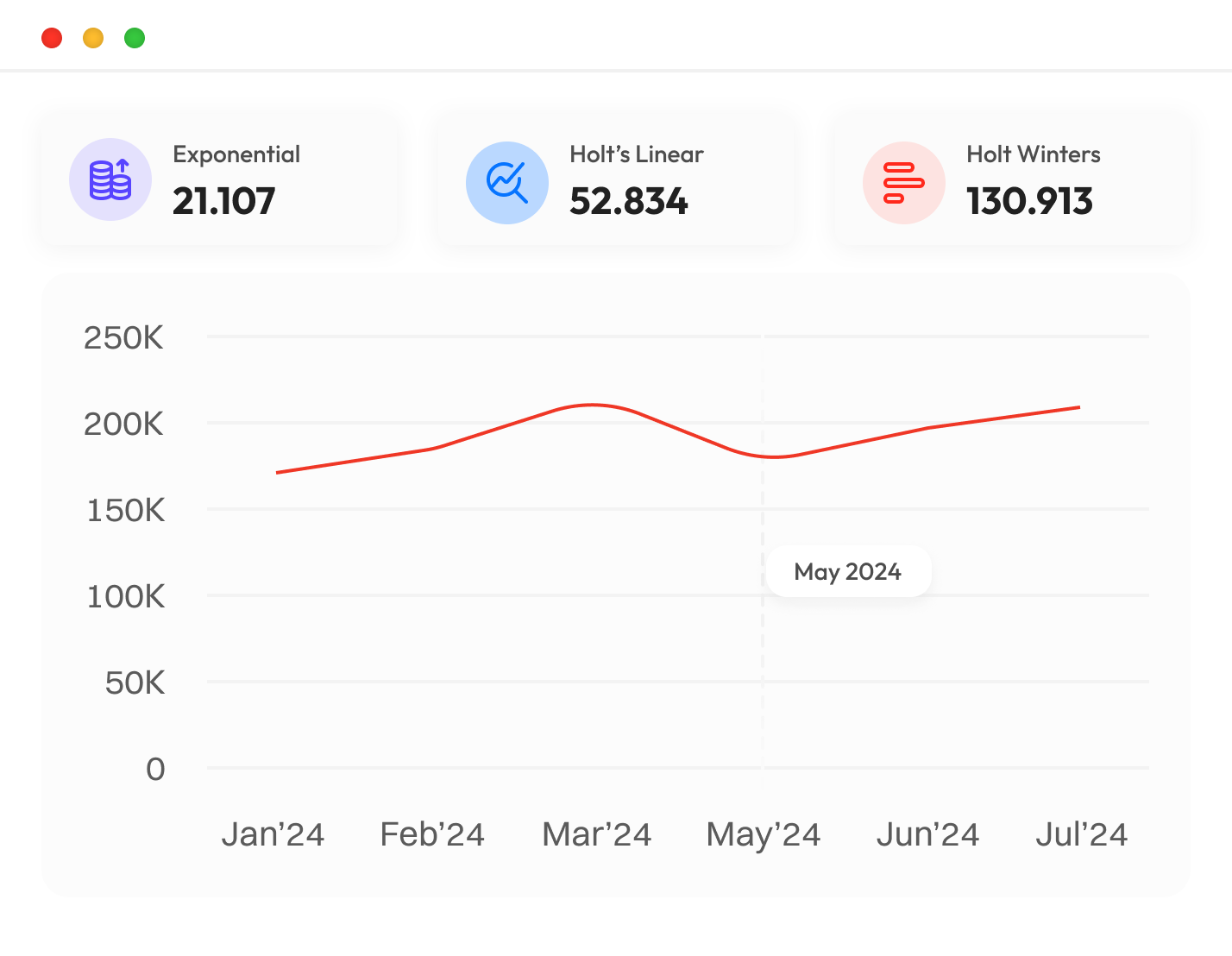Select Jan'24 on the x-axis
Image resolution: width=1232 pixels, height=956 pixels.
273,834
